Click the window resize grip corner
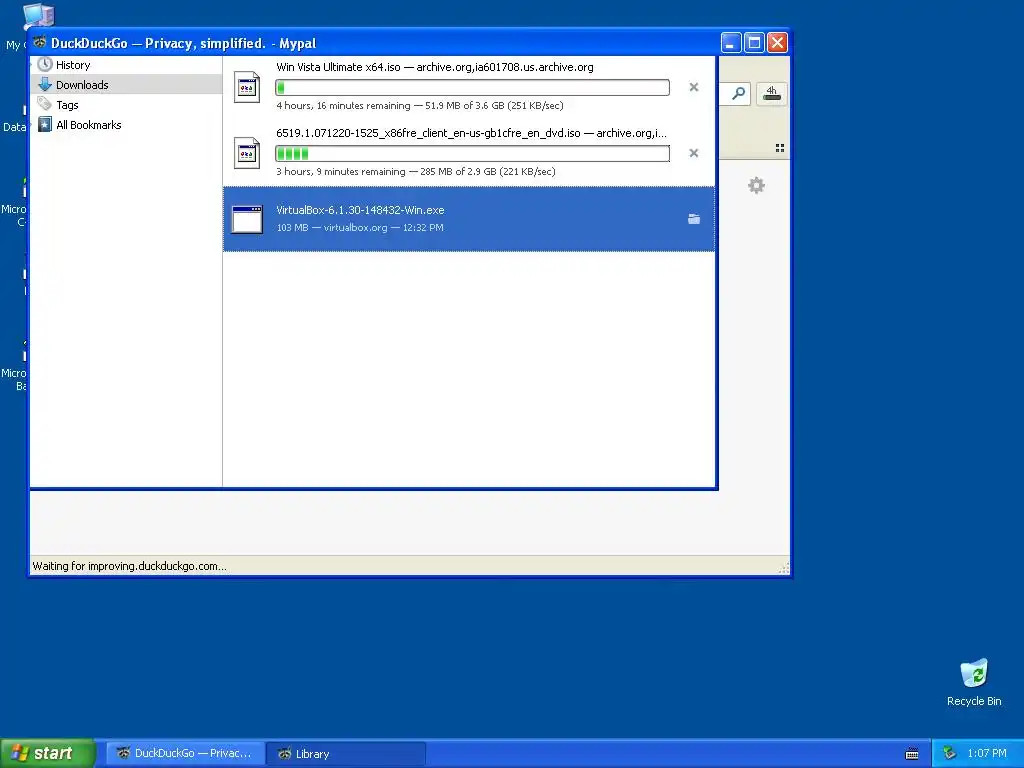 click(784, 568)
